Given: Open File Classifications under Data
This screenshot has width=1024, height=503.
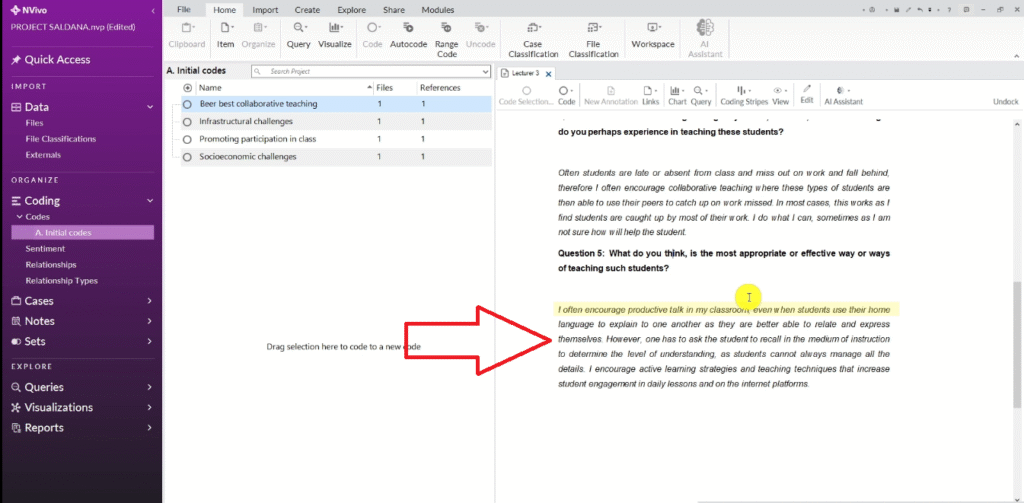Looking at the screenshot, I should [60, 139].
